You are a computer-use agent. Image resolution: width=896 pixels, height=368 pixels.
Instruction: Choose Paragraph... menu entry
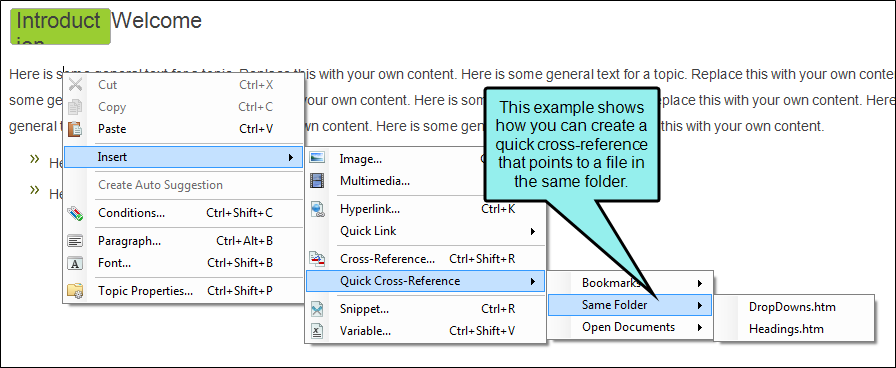[183, 241]
